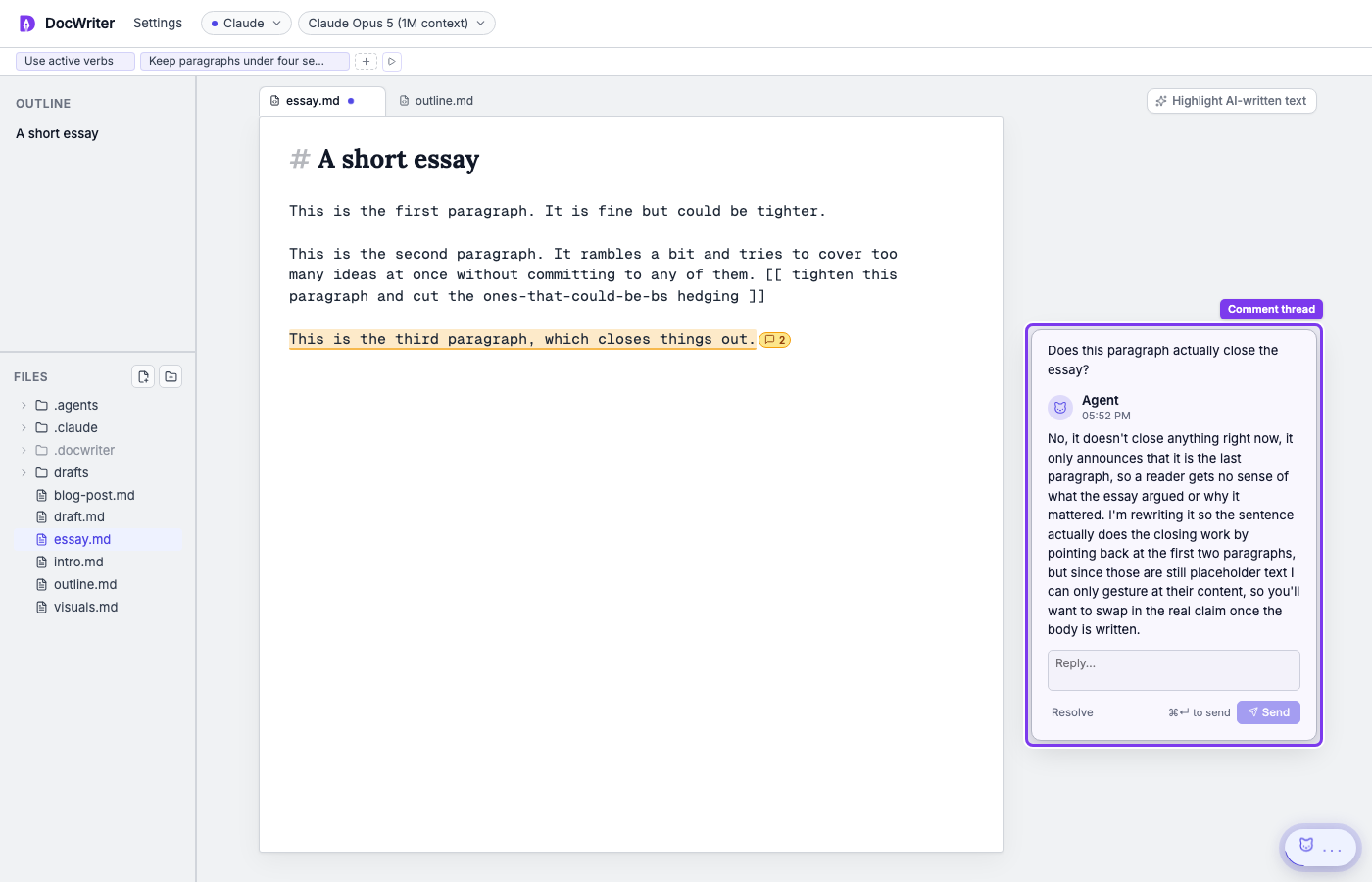
Task: Open the Settings menu
Action: point(158,23)
